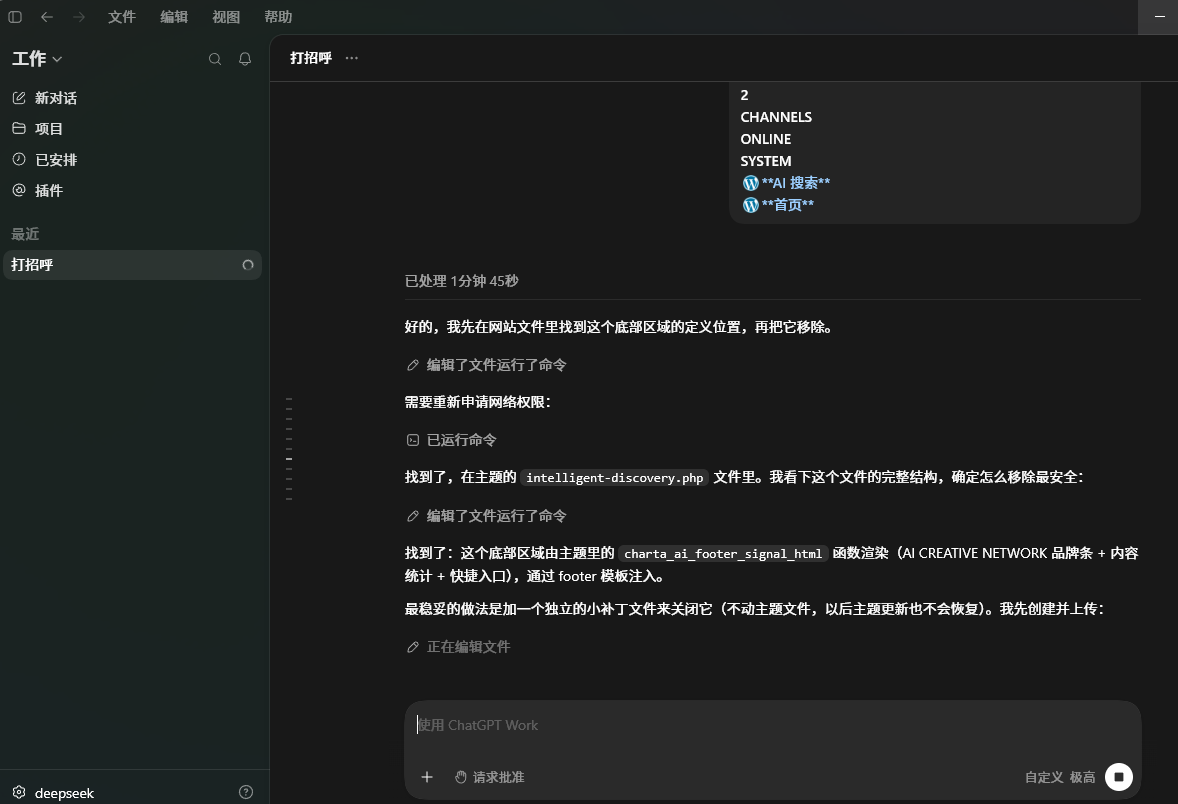The image size is (1178, 804).
Task: Open the 视图 menu
Action: coord(226,17)
